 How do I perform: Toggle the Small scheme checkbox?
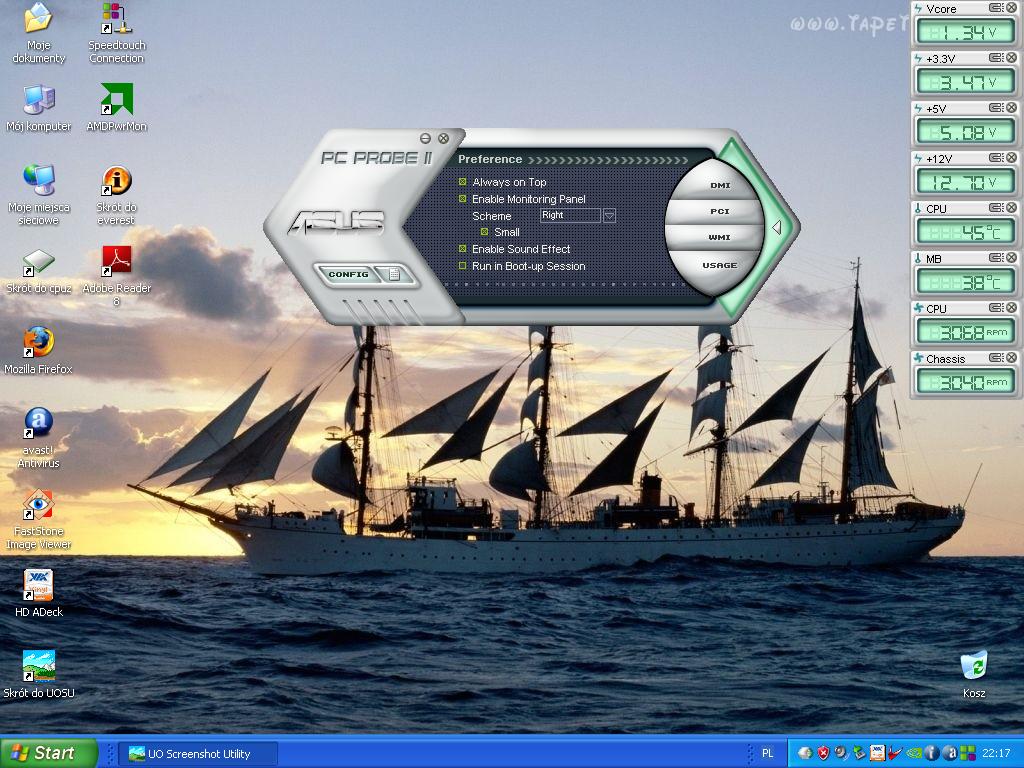[485, 232]
